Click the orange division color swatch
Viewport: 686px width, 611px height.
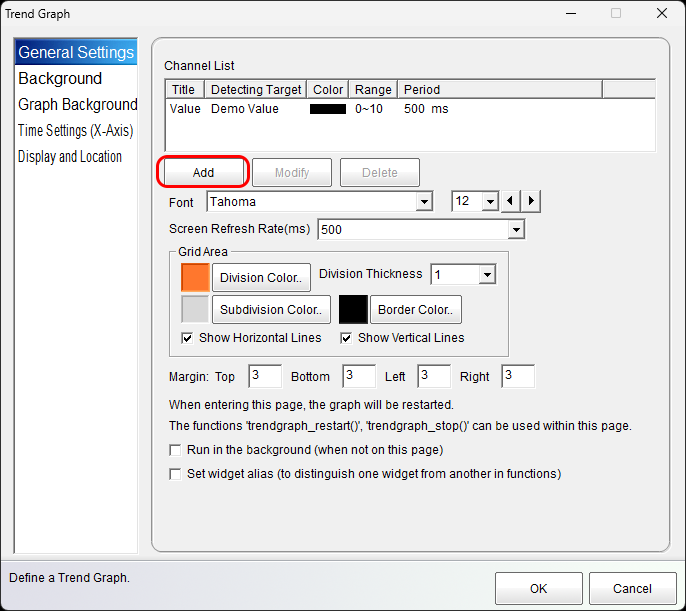[x=195, y=278]
